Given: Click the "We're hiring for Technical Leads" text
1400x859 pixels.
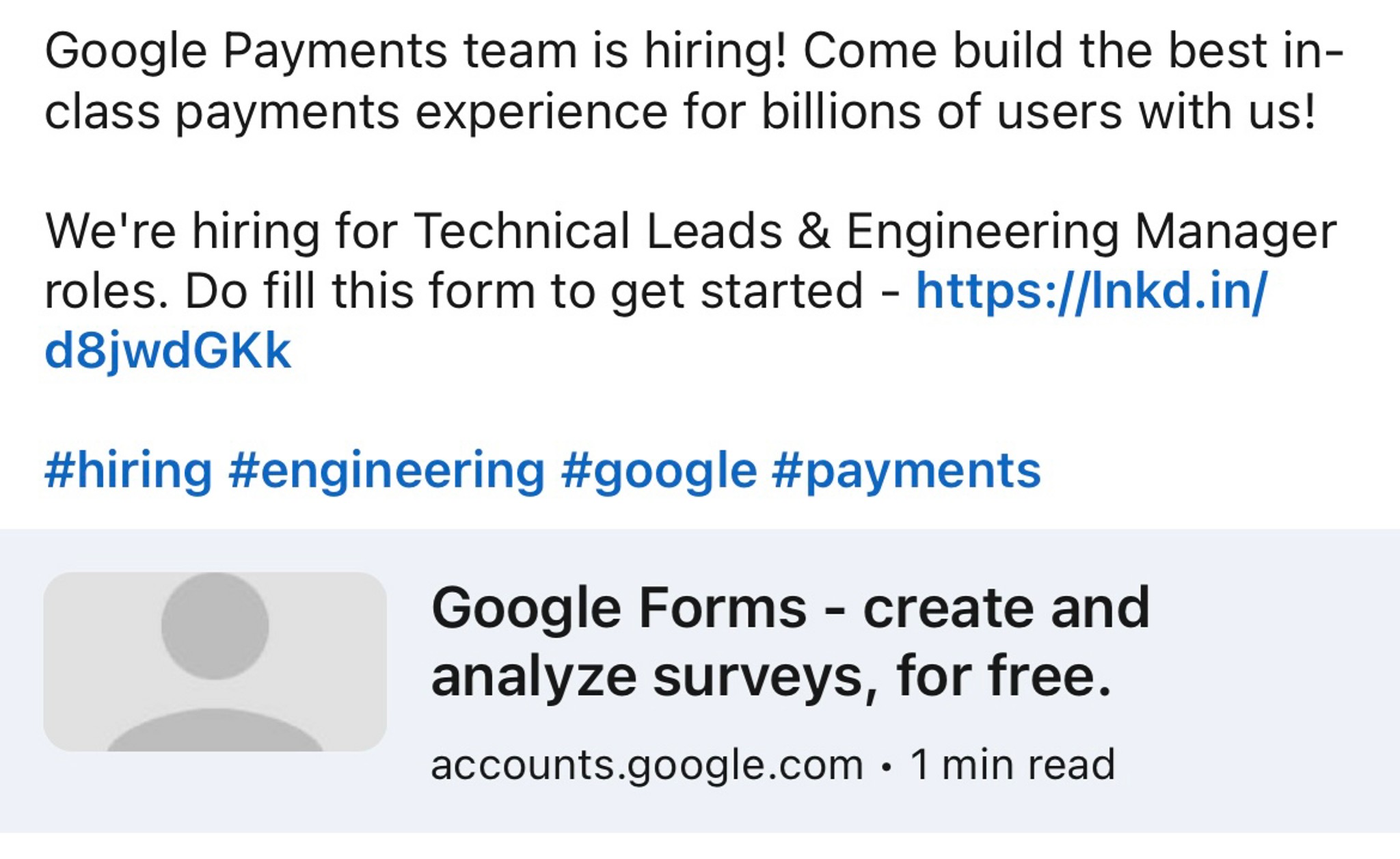Looking at the screenshot, I should (x=413, y=231).
